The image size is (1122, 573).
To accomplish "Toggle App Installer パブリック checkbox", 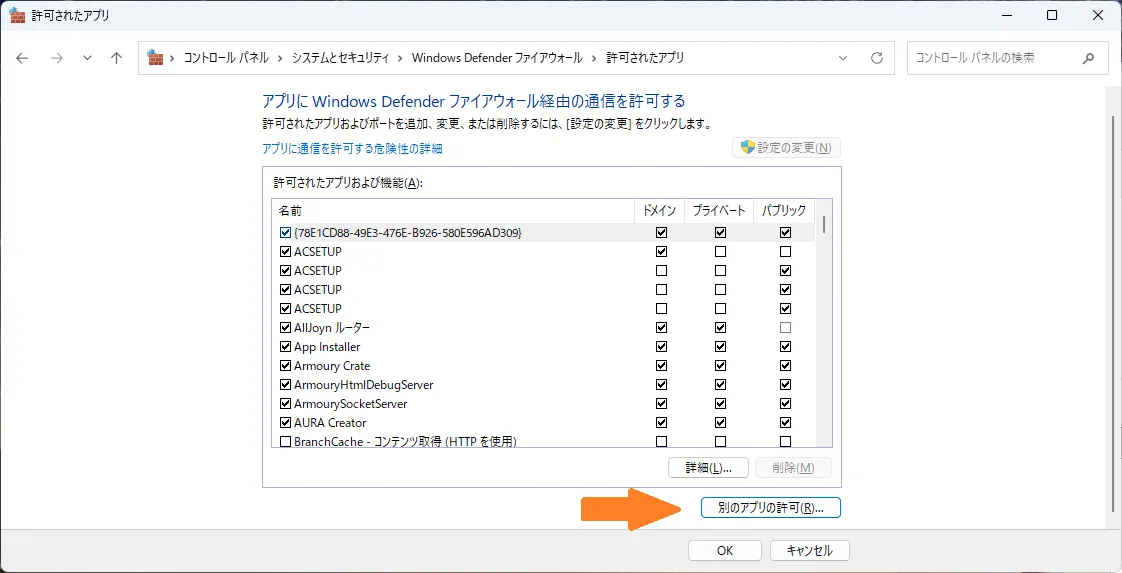I will (786, 347).
